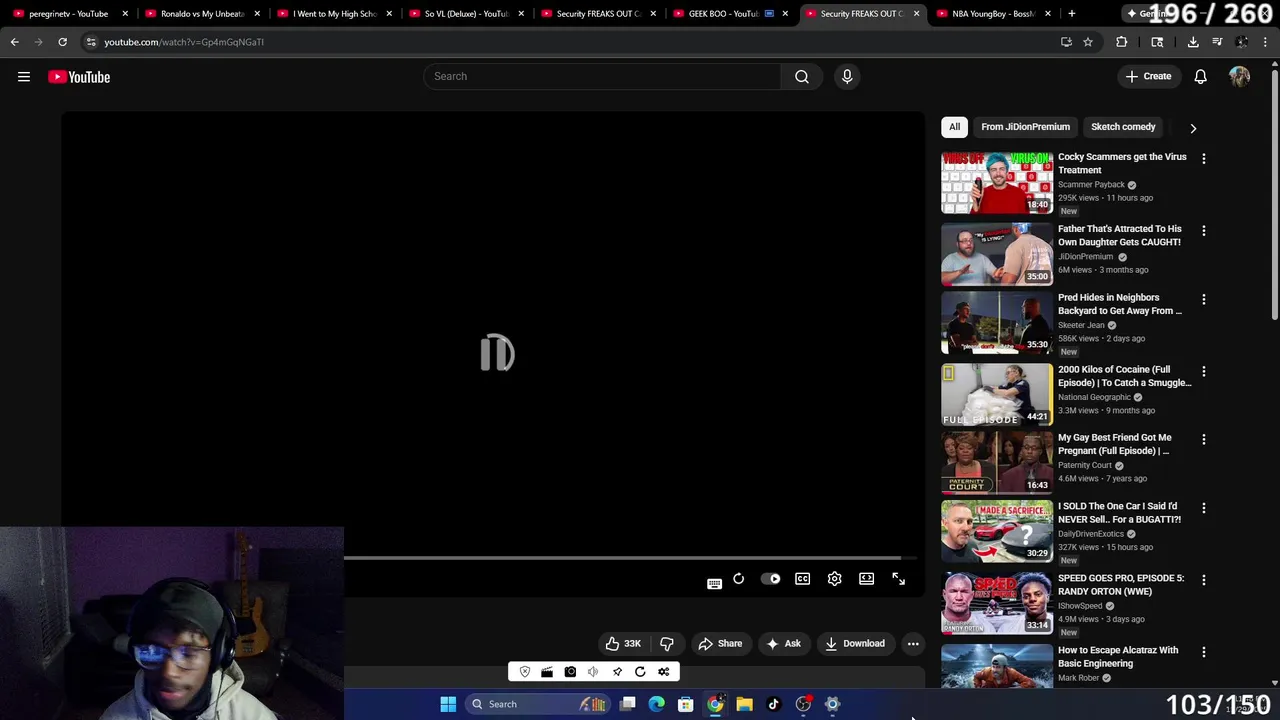Image resolution: width=1280 pixels, height=720 pixels.
Task: Switch to the GEEK BOO tab
Action: tap(730, 14)
